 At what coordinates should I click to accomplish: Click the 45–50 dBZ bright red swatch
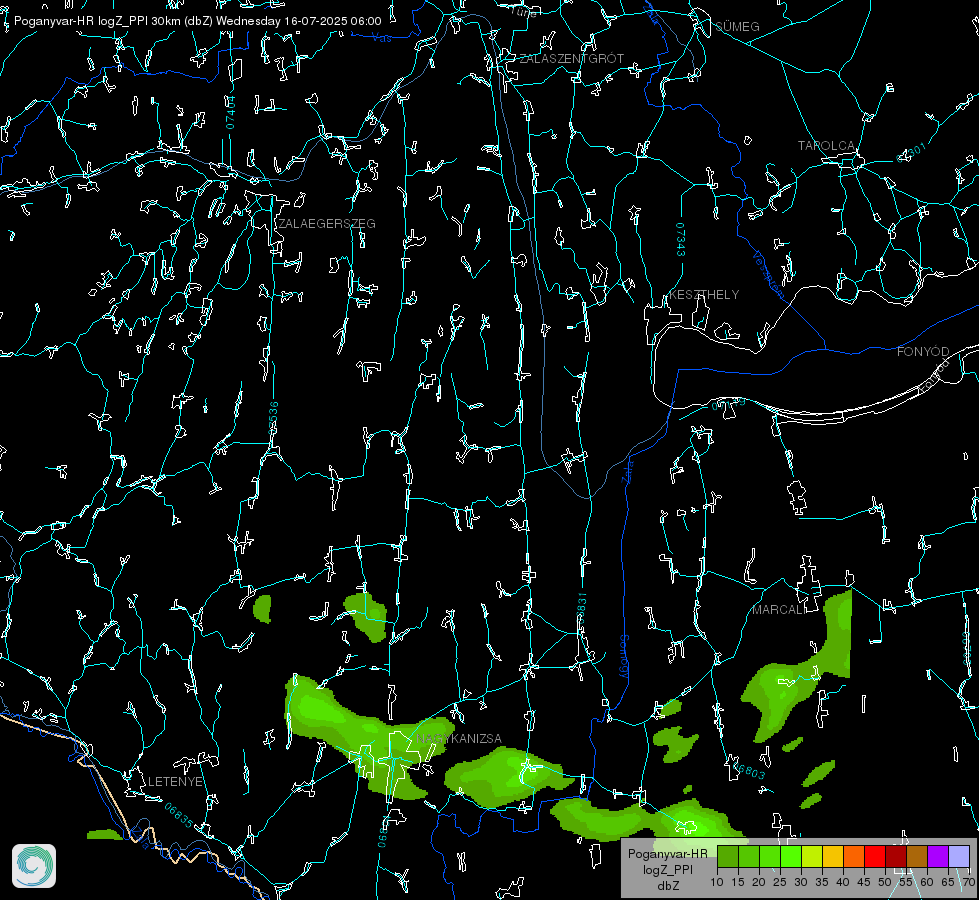875,856
